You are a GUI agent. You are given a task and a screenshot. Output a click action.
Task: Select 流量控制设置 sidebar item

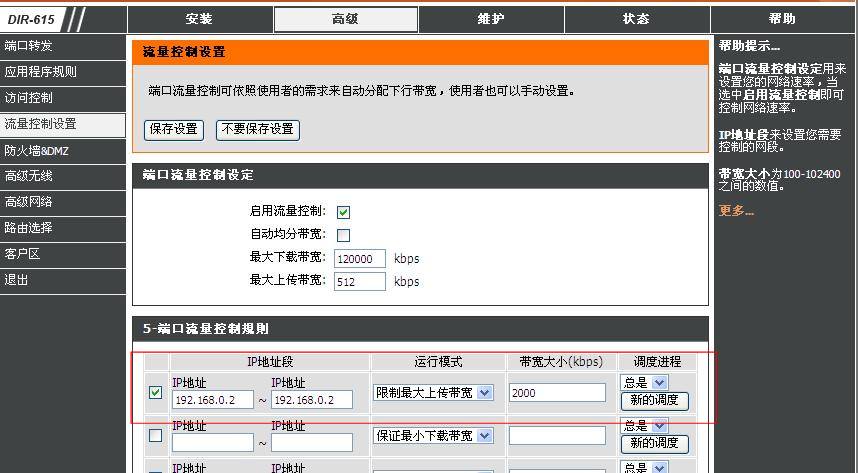pos(62,125)
